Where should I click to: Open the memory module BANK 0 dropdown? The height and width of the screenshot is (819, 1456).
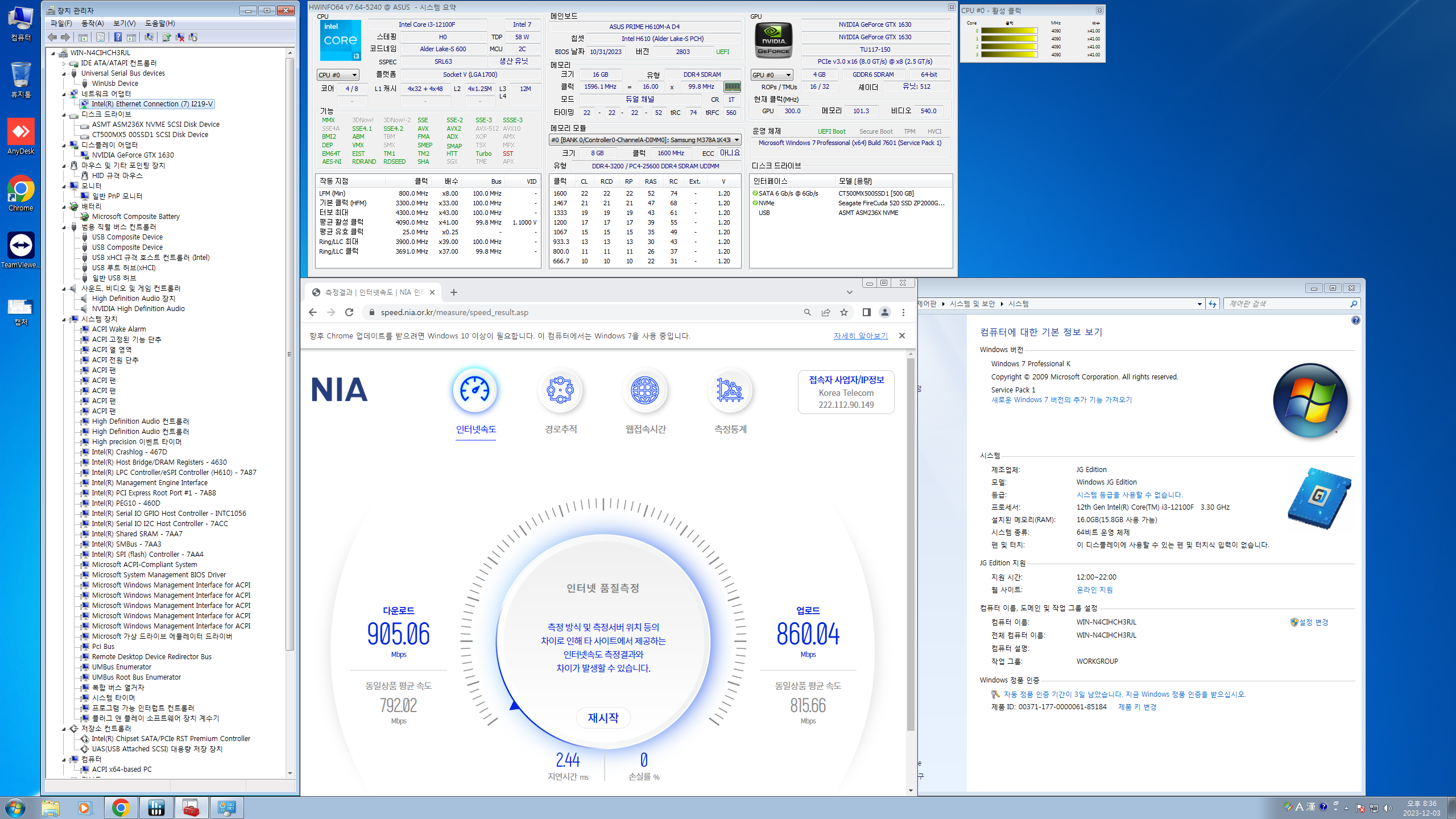[645, 140]
